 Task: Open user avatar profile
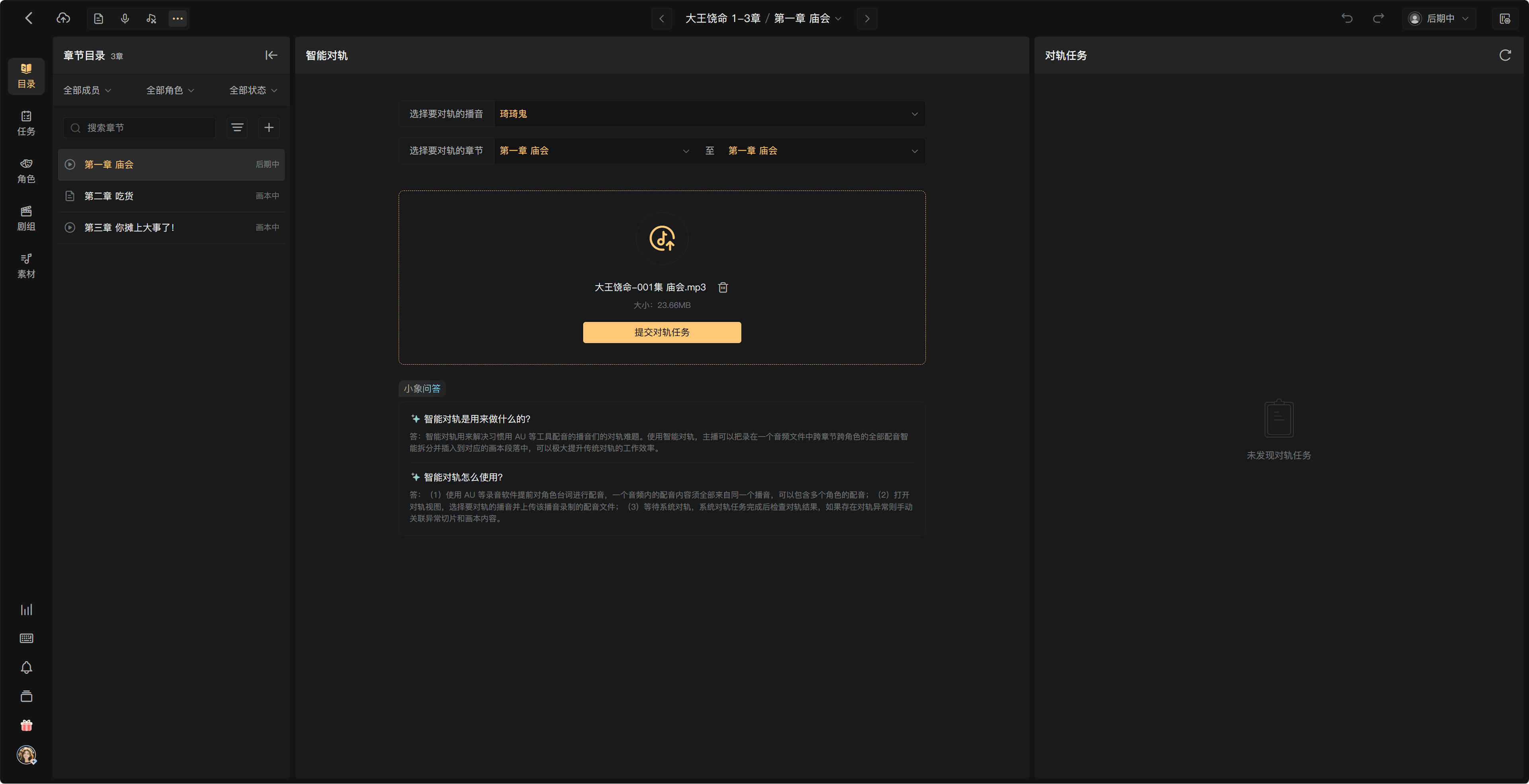coord(26,755)
